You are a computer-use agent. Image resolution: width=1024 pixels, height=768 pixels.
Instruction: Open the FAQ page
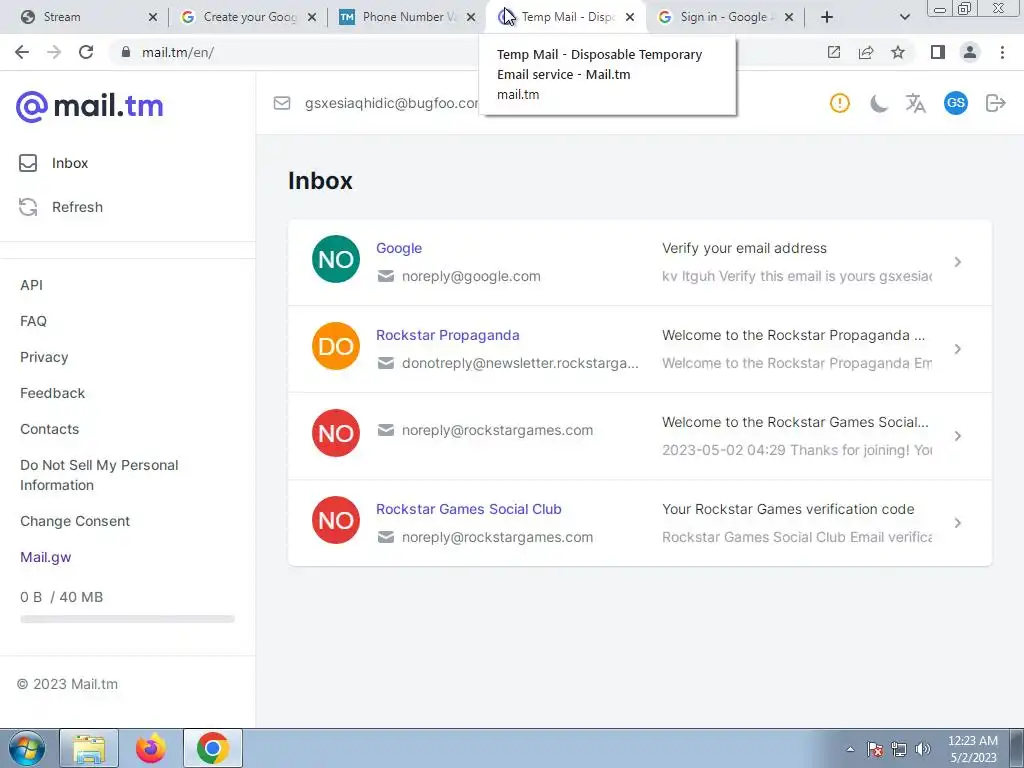33,321
